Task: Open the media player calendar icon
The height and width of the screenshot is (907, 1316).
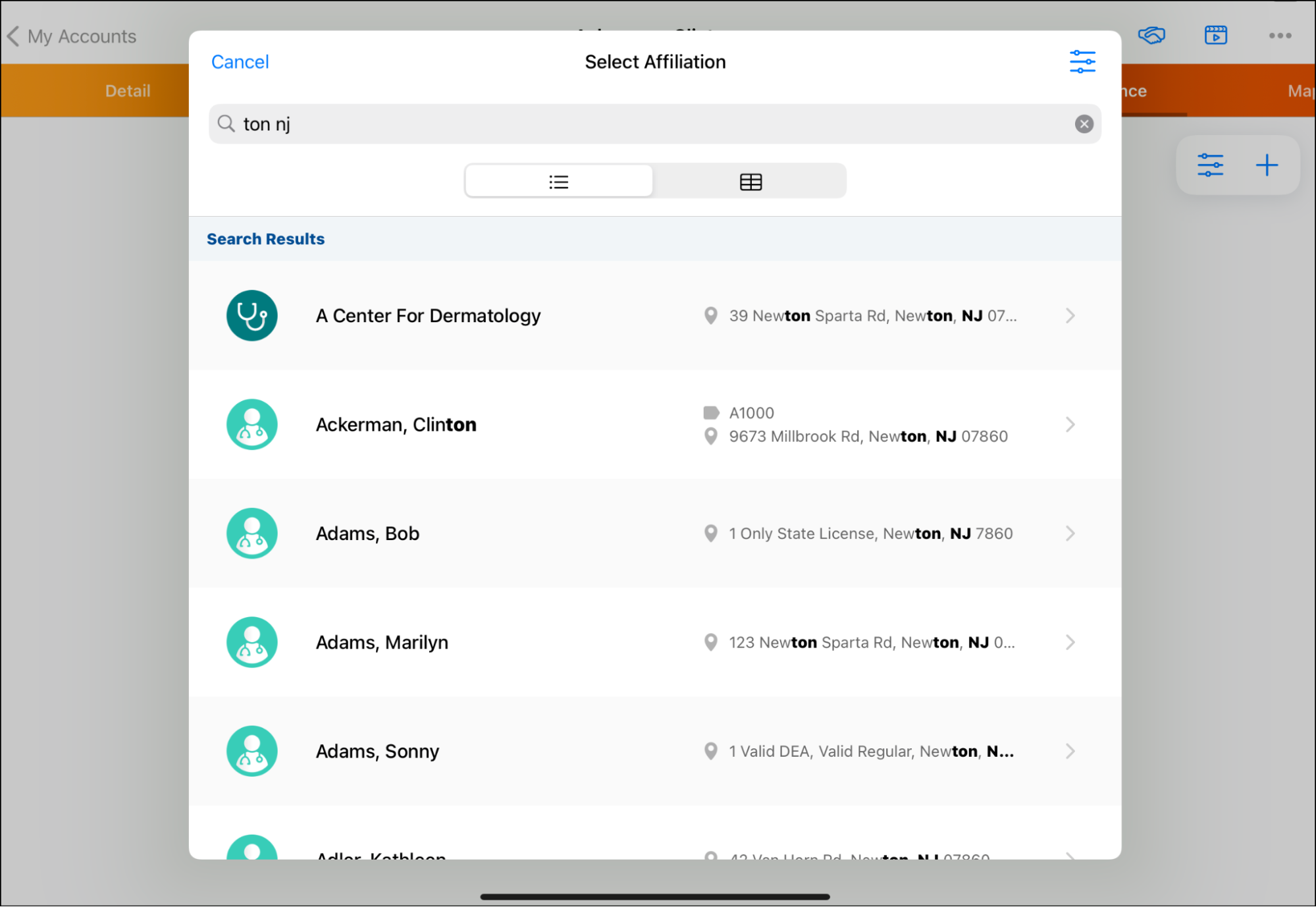Action: coord(1215,36)
